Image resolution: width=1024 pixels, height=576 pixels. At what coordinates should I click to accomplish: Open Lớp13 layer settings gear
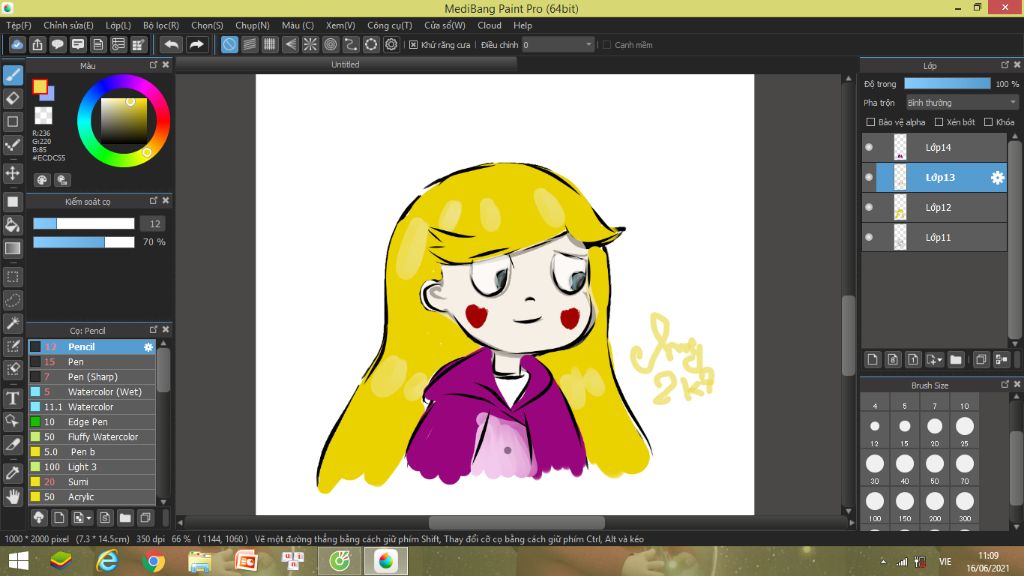[x=997, y=178]
